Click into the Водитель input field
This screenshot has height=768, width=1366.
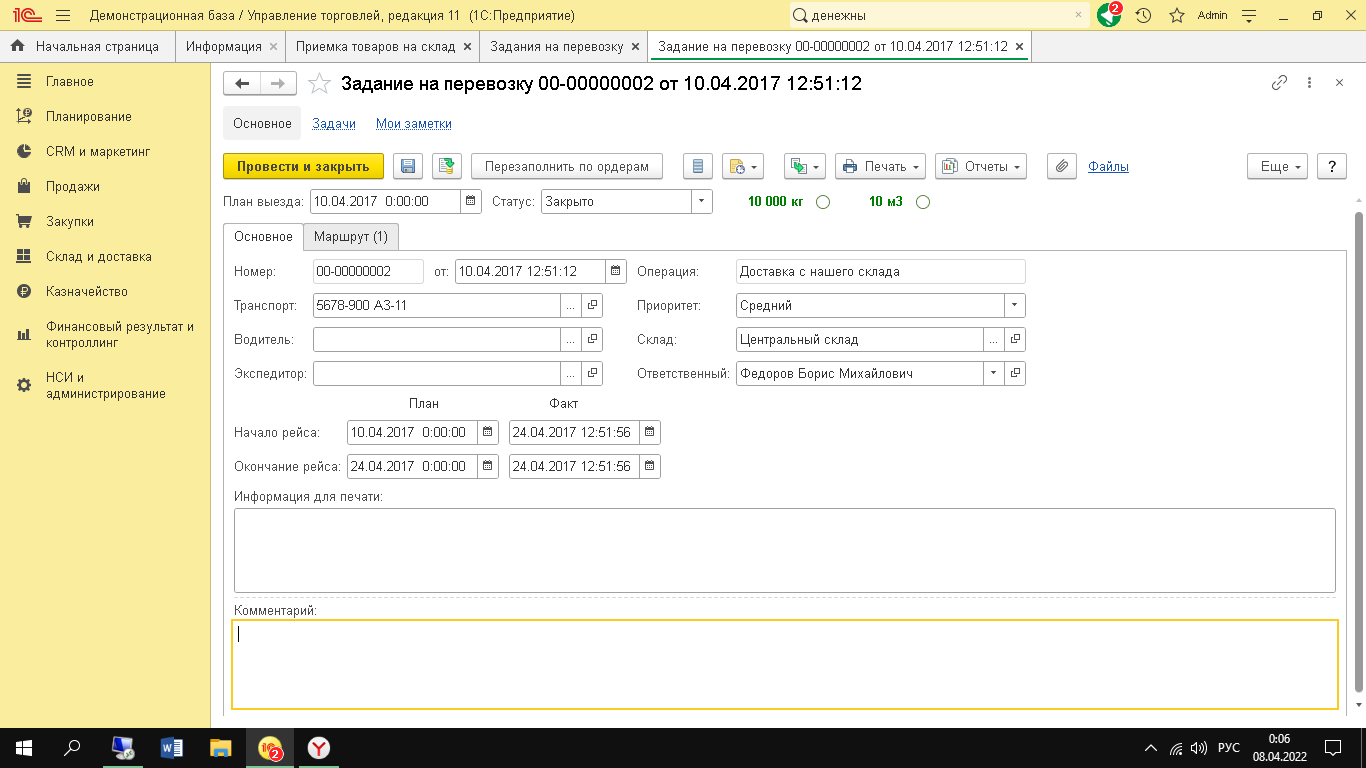pyautogui.click(x=435, y=339)
